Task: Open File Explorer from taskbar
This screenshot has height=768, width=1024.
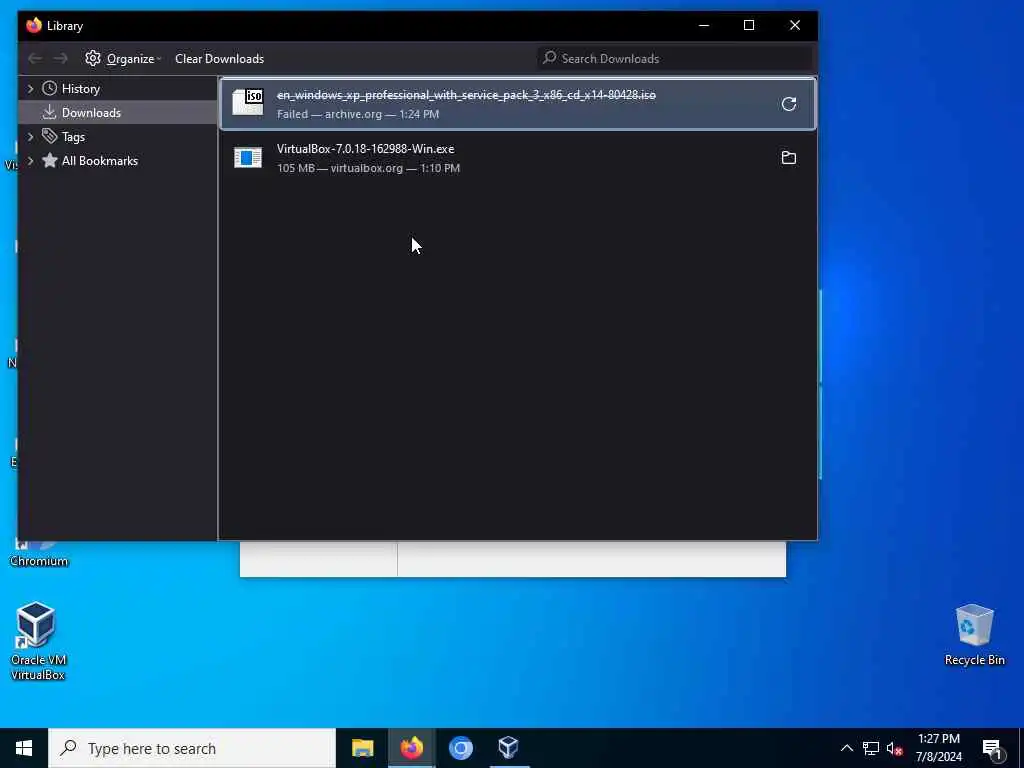Action: [362, 748]
